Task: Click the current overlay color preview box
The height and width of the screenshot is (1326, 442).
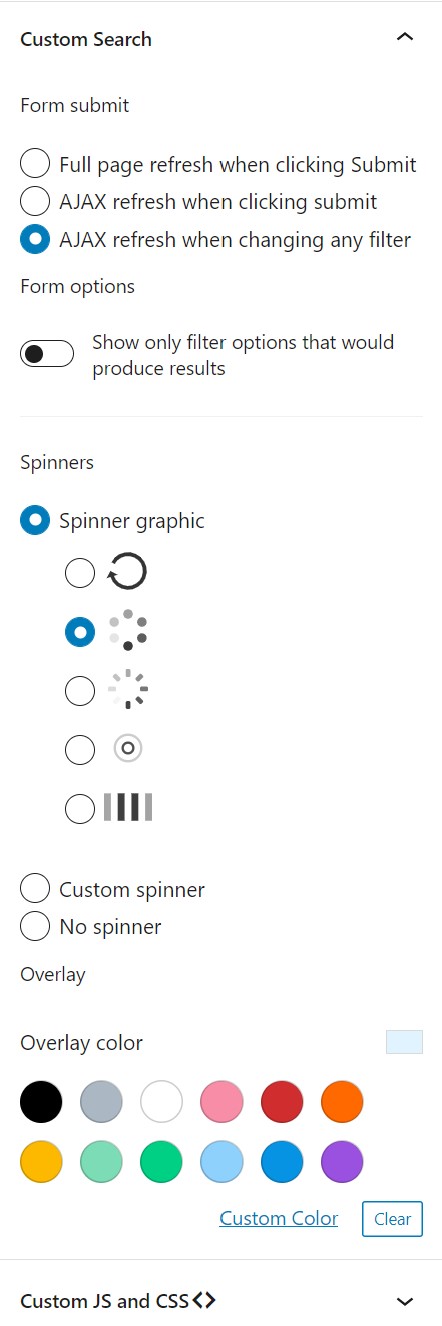Action: coord(404,1042)
